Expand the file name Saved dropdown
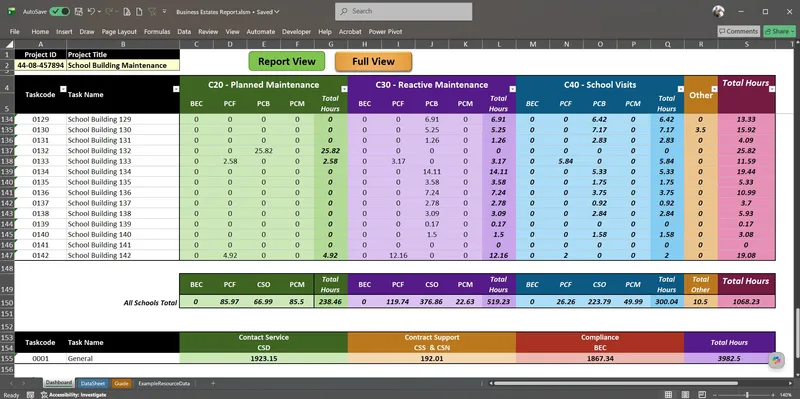Viewport: 800px width, 399px height. 277,12
